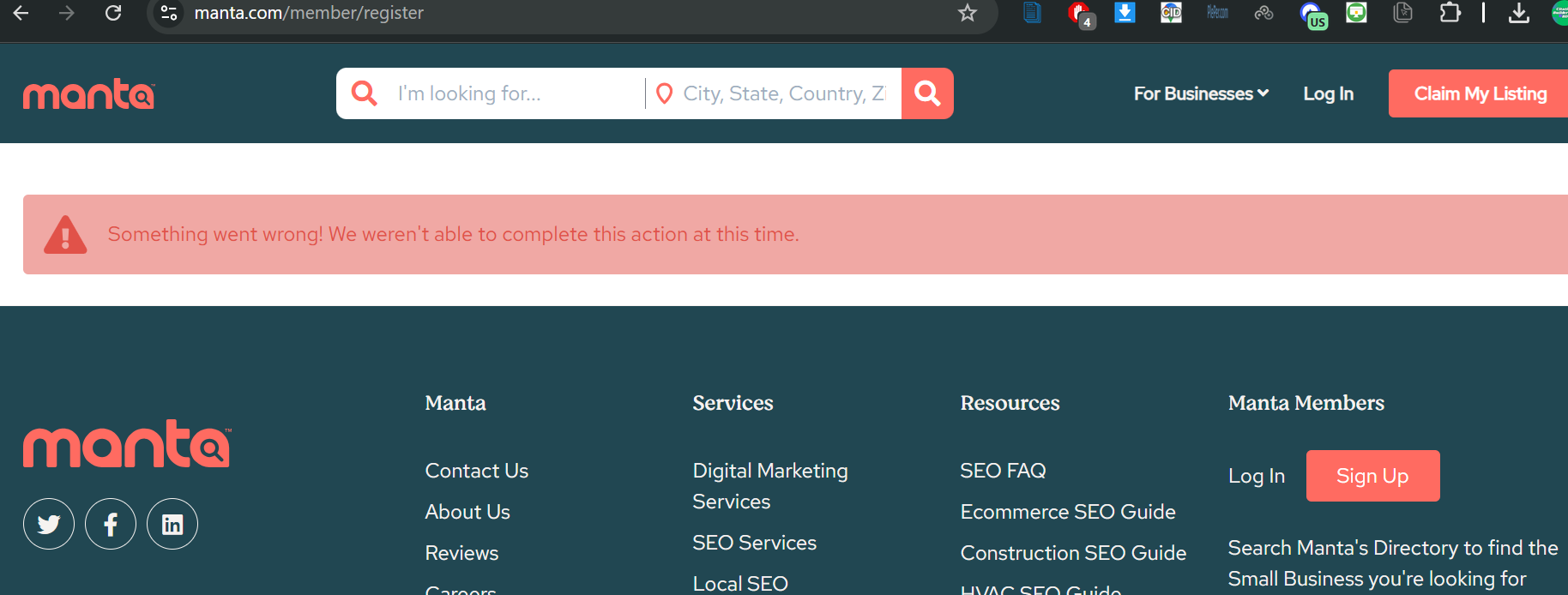Click the location pin icon in search bar
Viewport: 1568px width, 595px height.
pos(664,93)
